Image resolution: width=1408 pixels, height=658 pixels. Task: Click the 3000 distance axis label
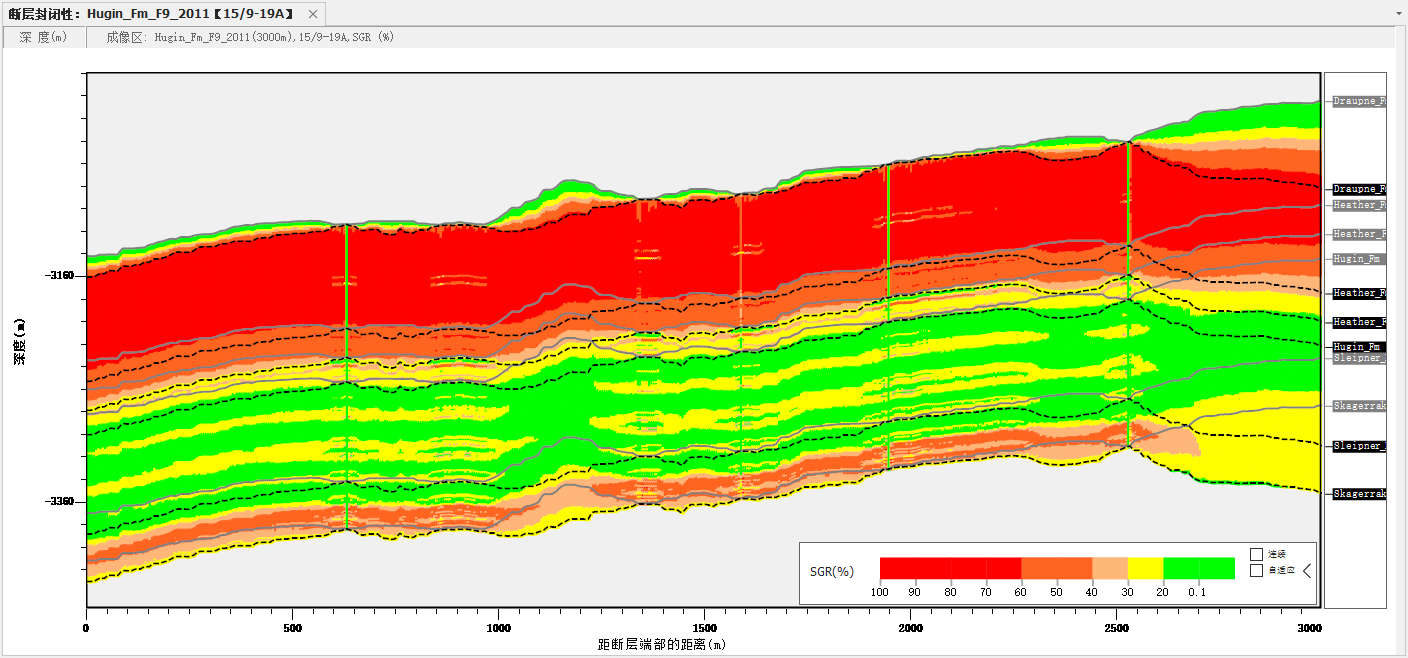coord(1308,628)
